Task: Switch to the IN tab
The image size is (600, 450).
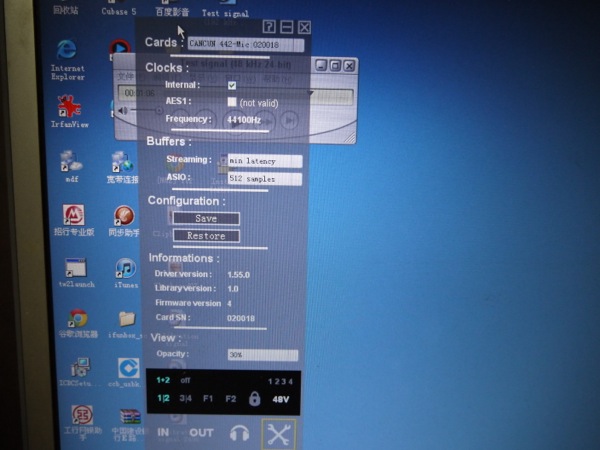Action: pyautogui.click(x=163, y=433)
